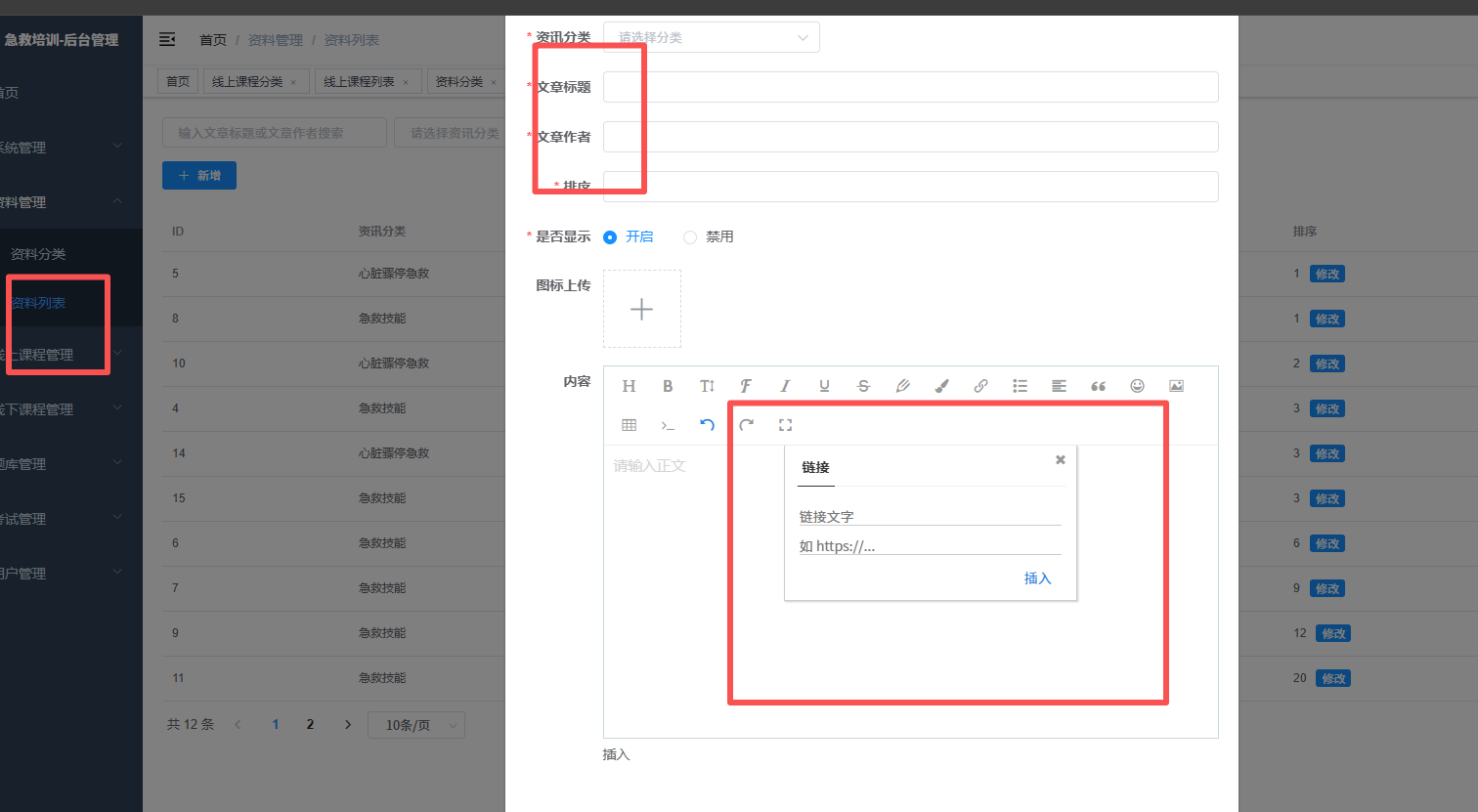
Task: Click the blue 新增 button
Action: tap(199, 176)
